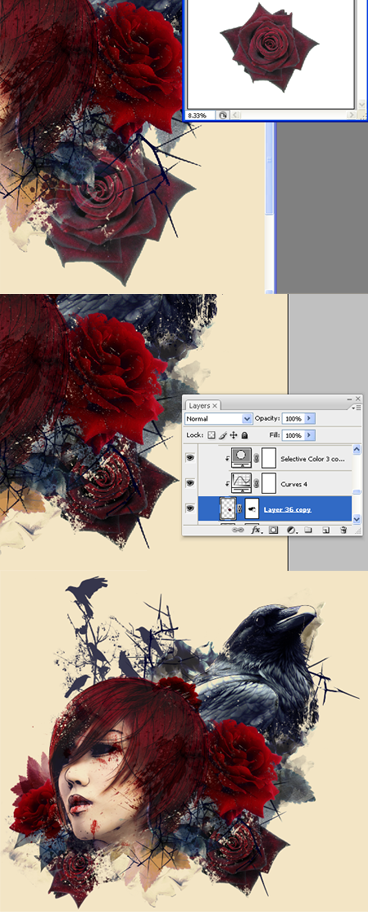Select the Curves 4 adjustment thumbnail
Image resolution: width=368 pixels, height=912 pixels.
point(241,483)
